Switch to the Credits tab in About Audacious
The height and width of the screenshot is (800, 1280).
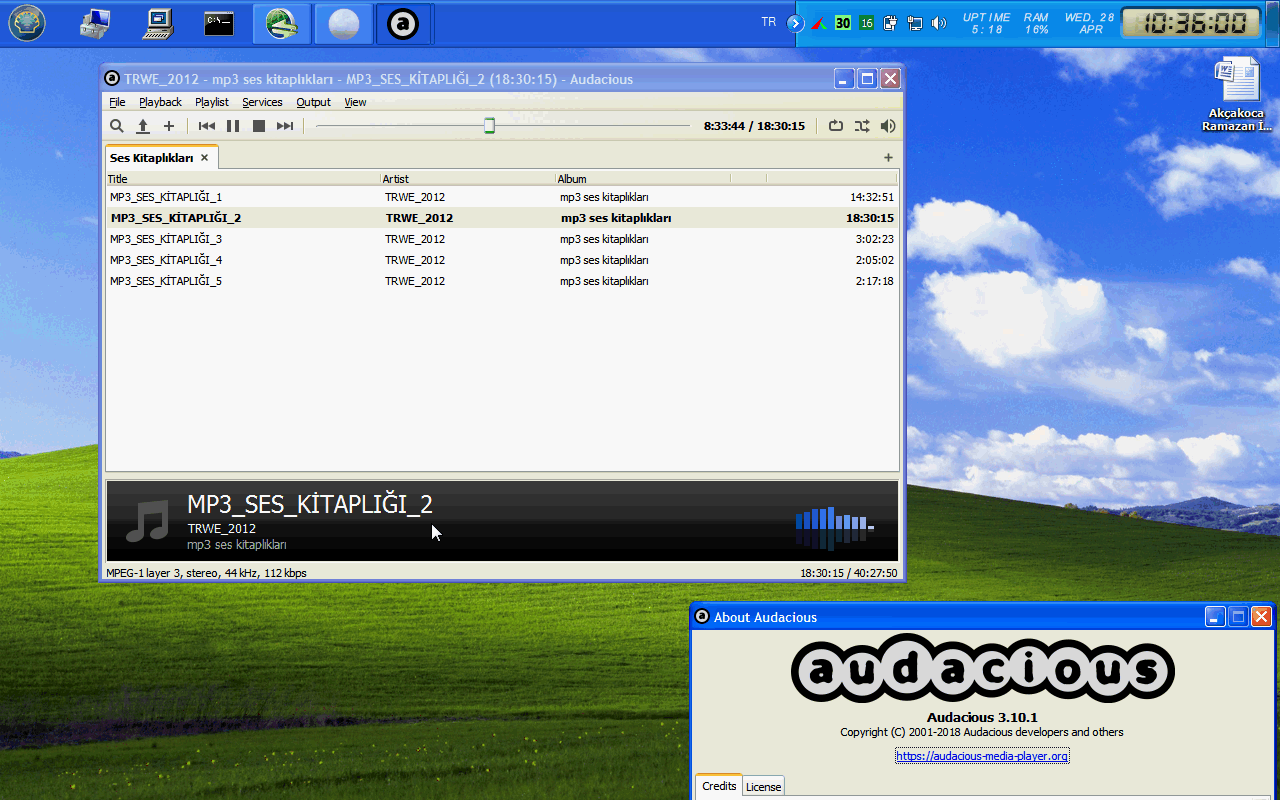coord(719,786)
